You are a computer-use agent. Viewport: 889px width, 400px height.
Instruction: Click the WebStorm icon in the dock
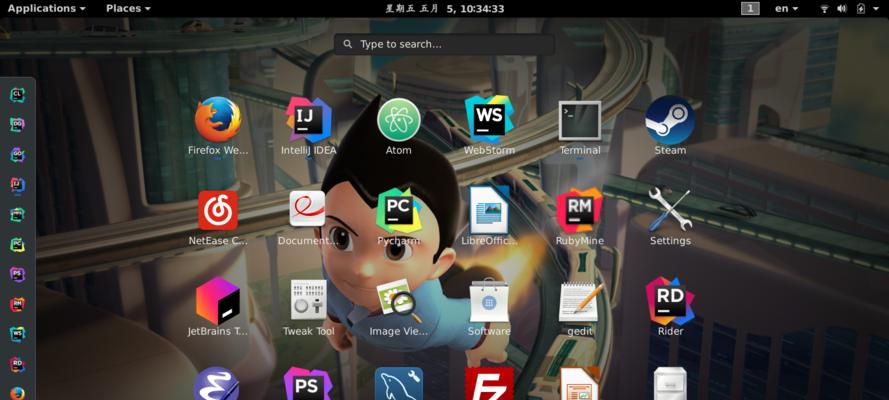pos(18,334)
